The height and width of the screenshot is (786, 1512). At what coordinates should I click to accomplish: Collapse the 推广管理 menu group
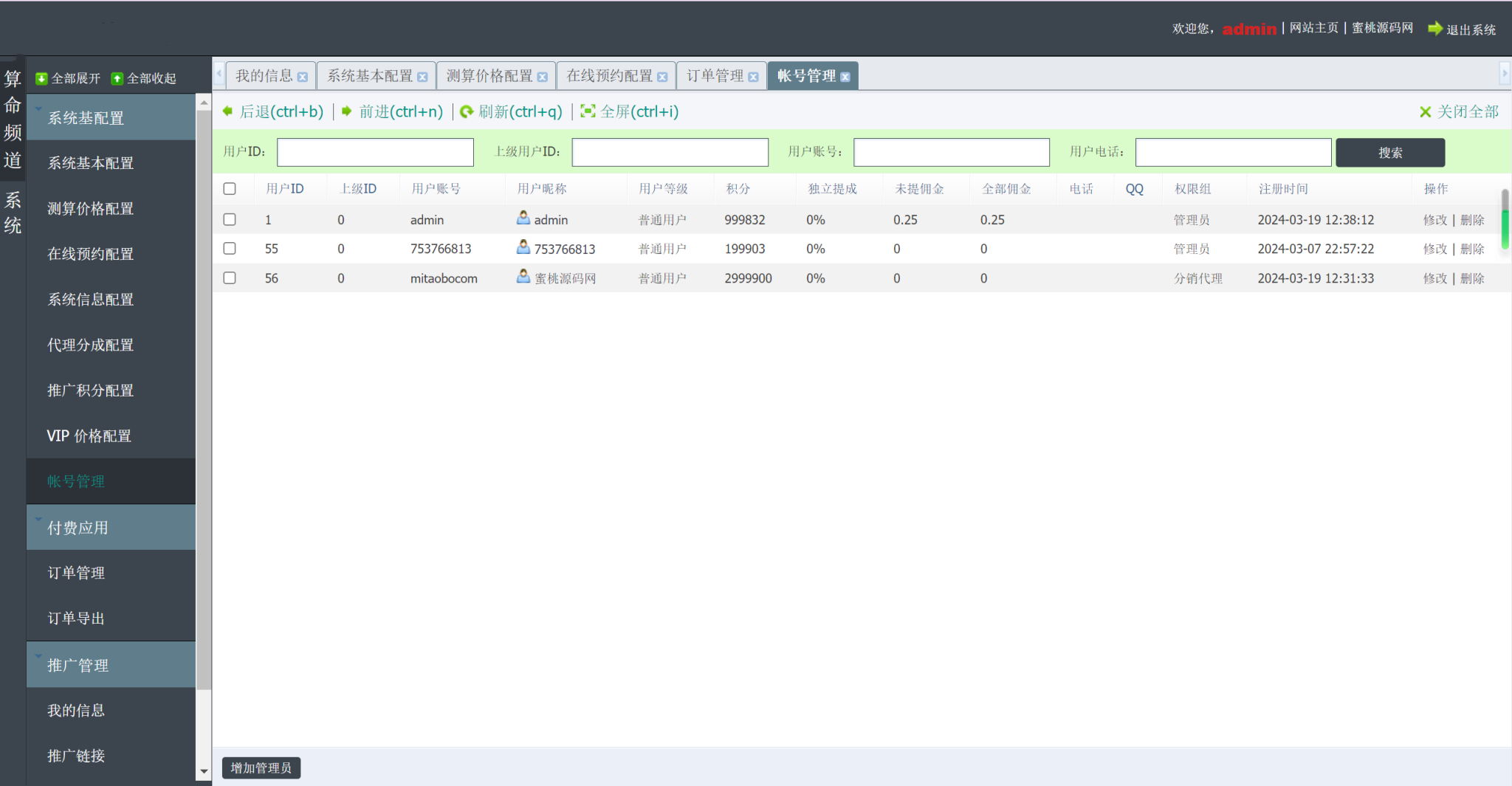tap(111, 665)
